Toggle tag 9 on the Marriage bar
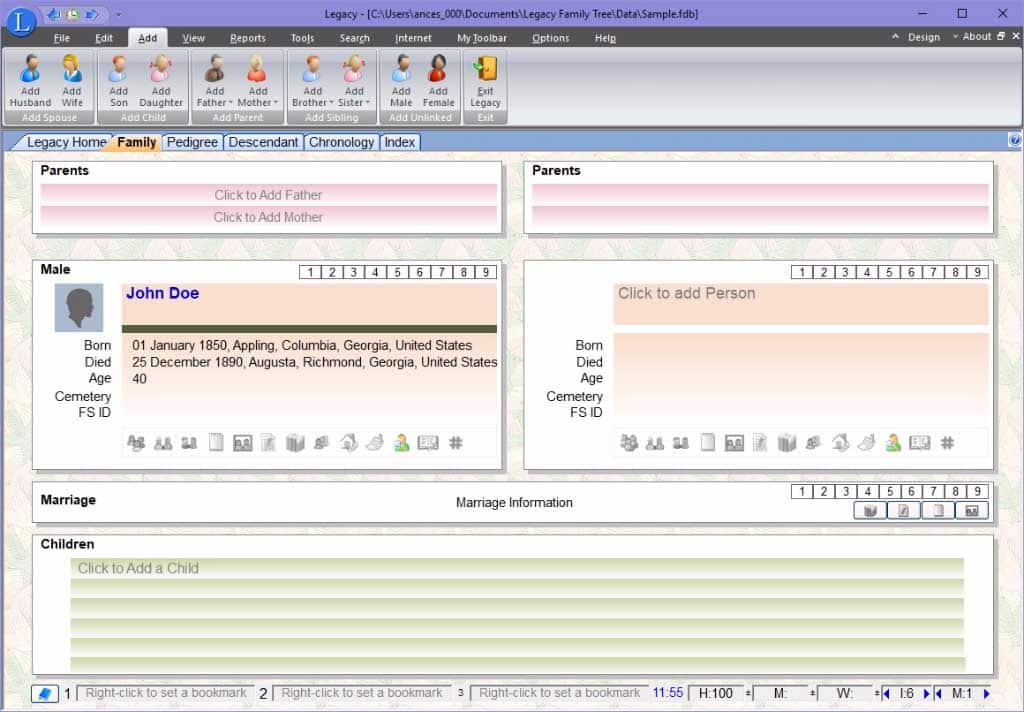The image size is (1024, 712). [x=977, y=492]
